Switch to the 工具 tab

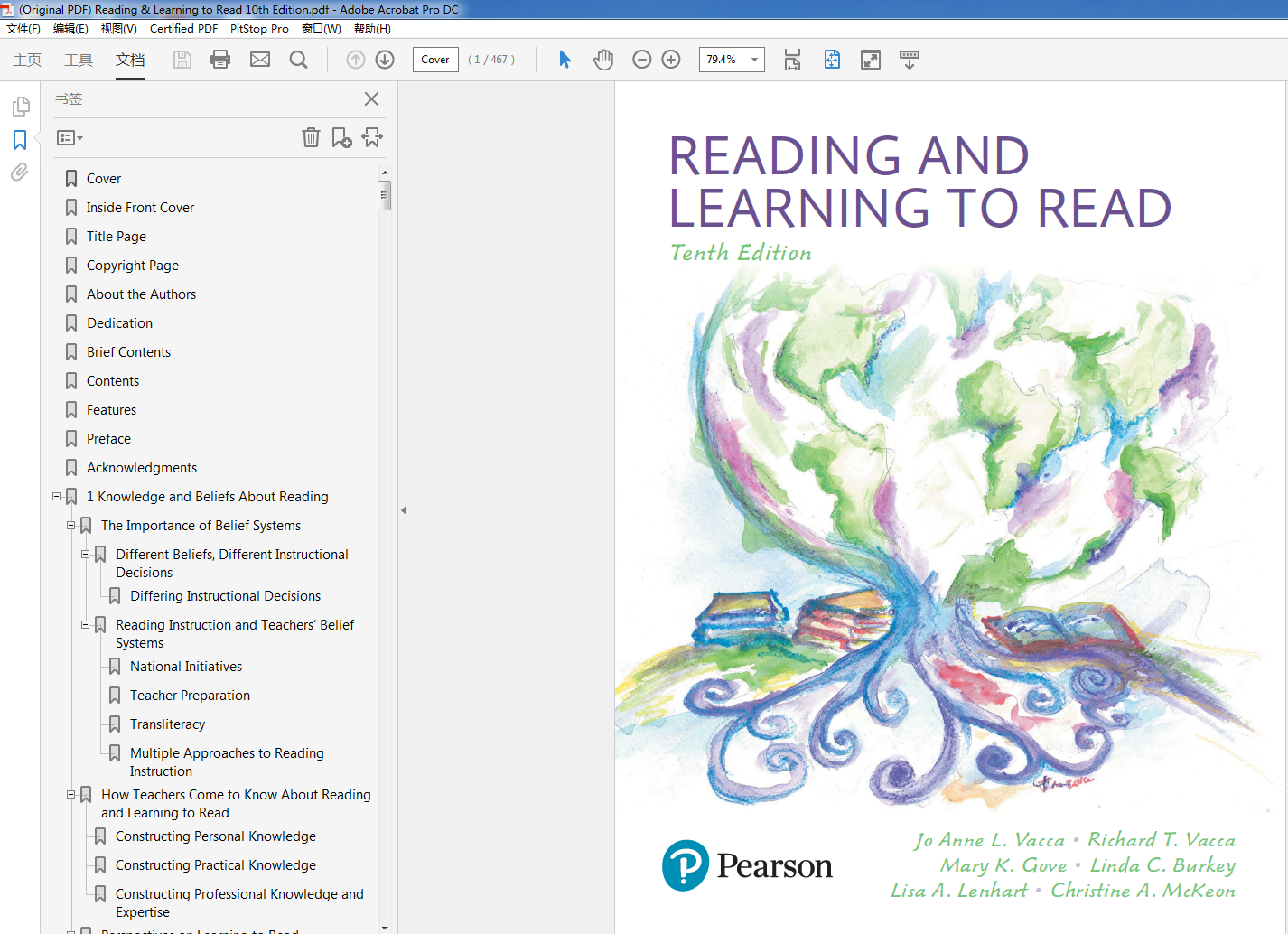pos(79,60)
